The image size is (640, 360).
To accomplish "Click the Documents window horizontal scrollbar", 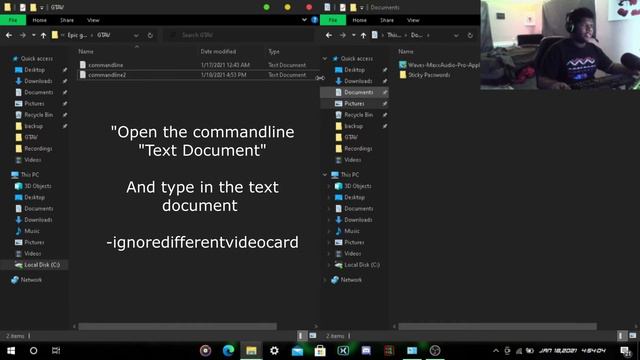I will [498, 327].
